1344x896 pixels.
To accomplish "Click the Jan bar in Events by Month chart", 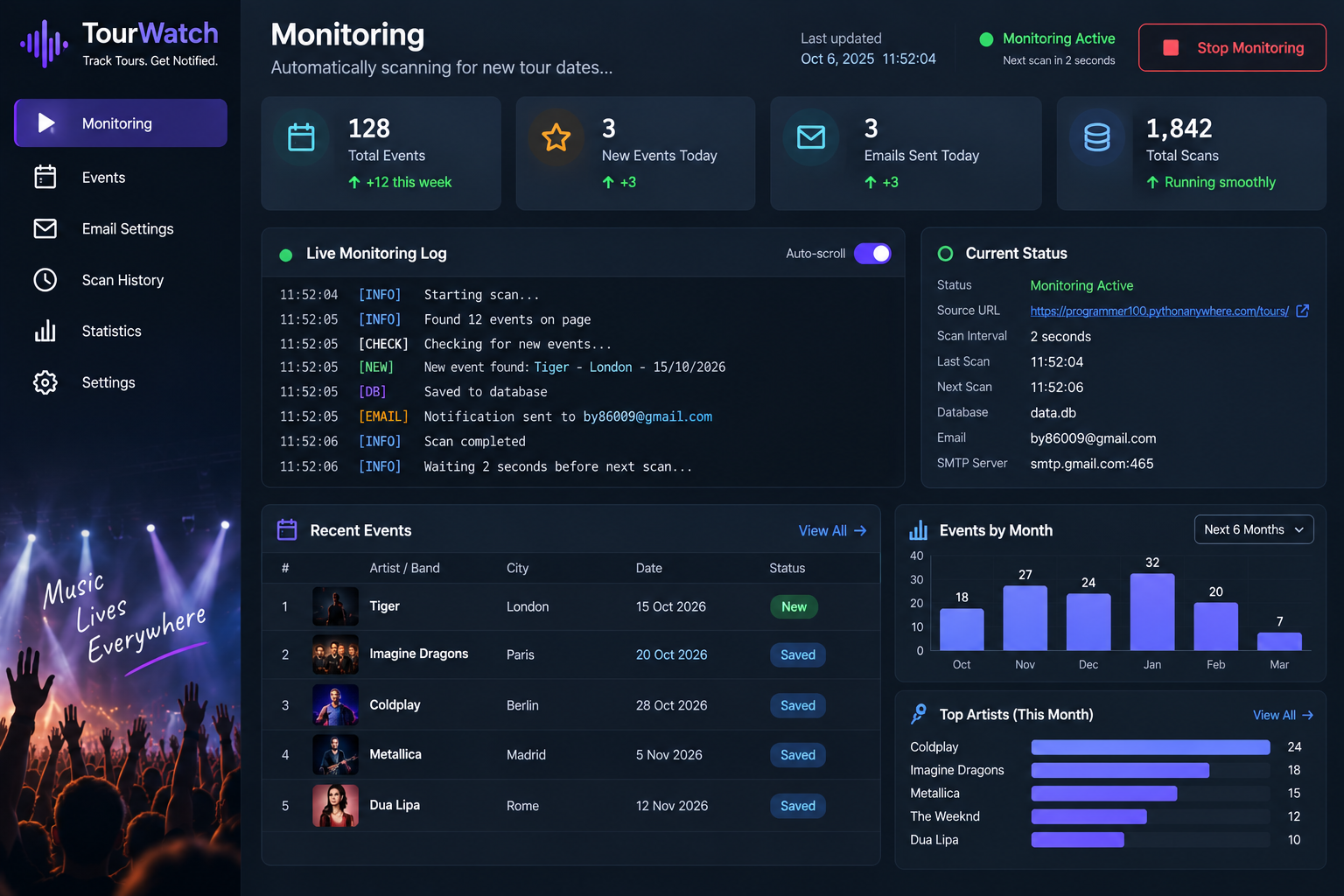I will click(x=1152, y=612).
